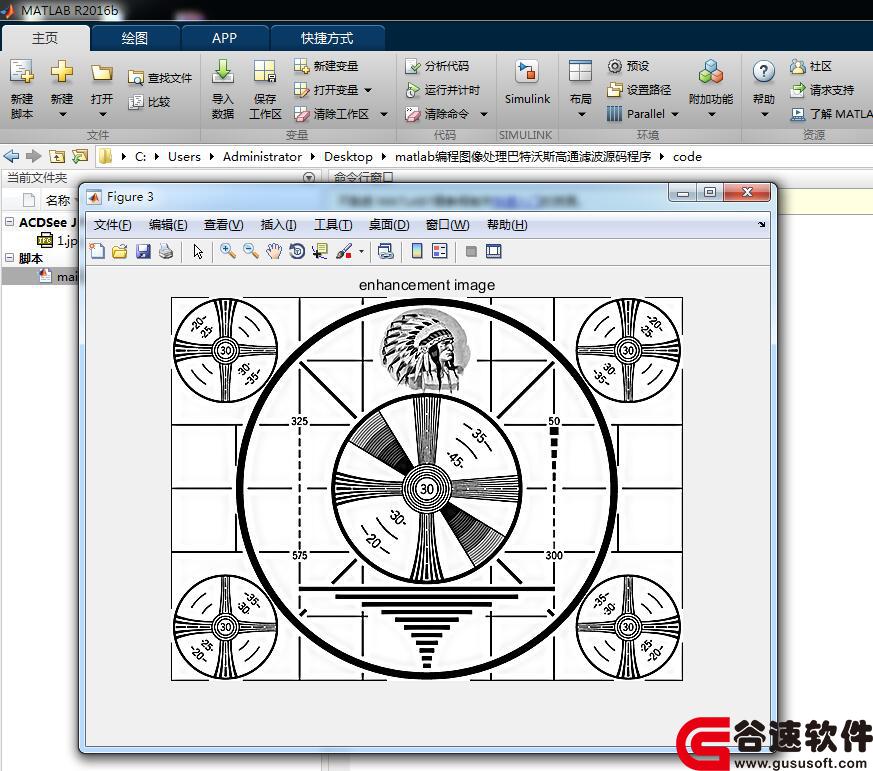Select the Rotate 3D tool
This screenshot has height=771, width=873.
coord(297,252)
